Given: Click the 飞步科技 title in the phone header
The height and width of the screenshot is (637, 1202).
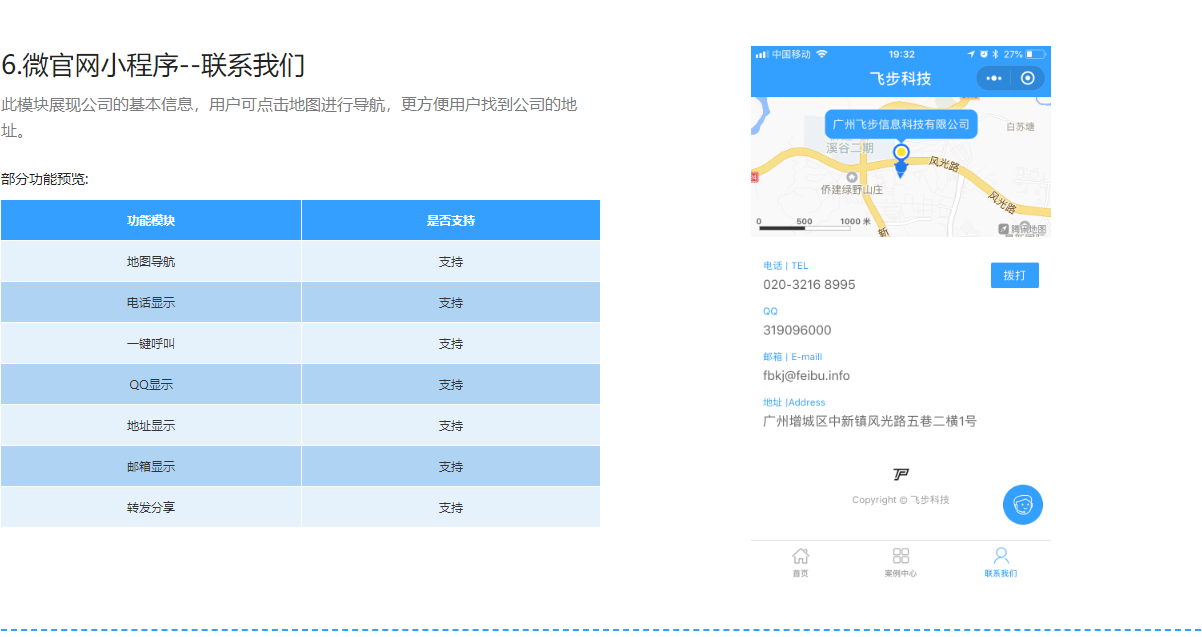Looking at the screenshot, I should point(901,78).
